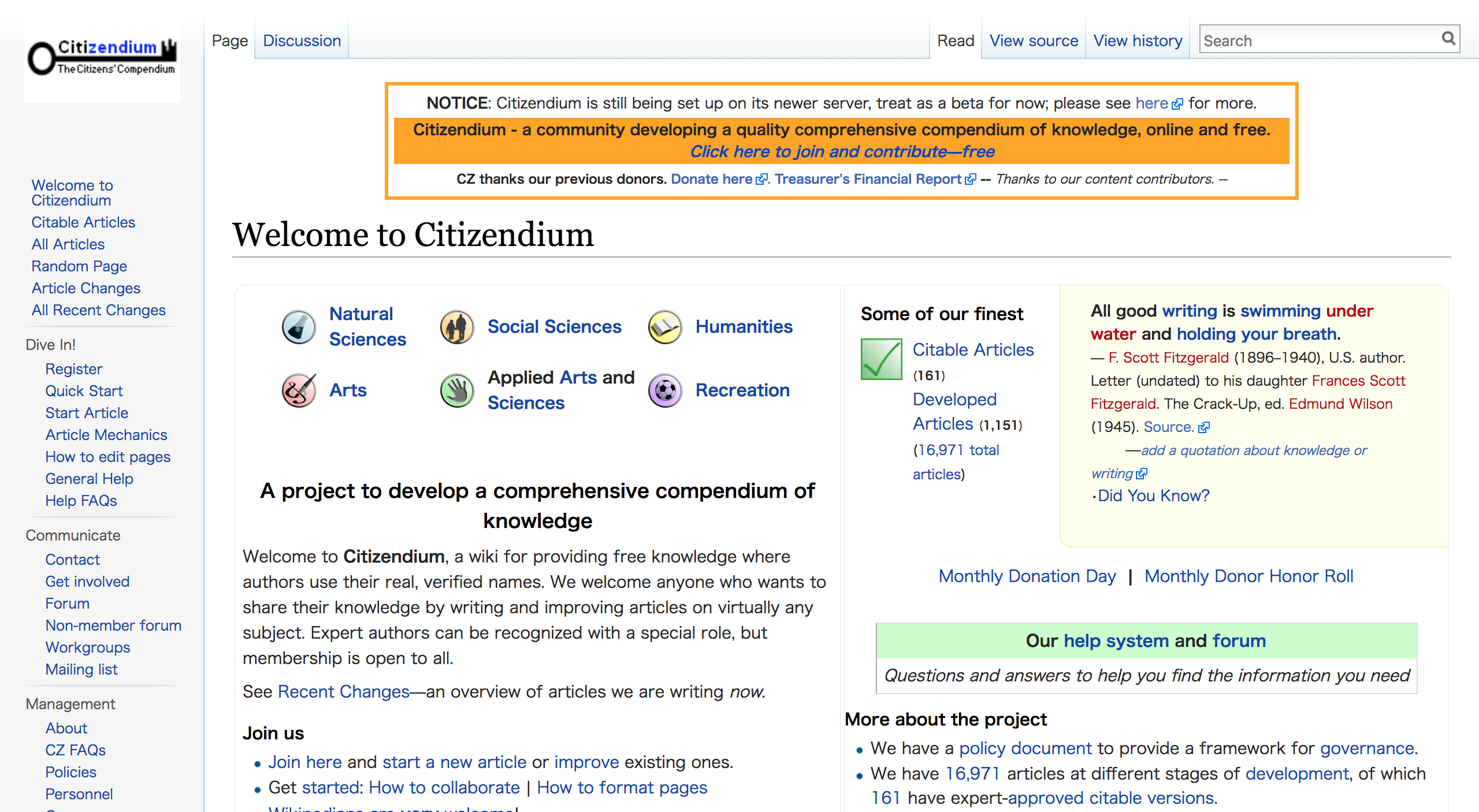Screen dimensions: 1479x812
Task: Open the Treasurer's Financial Report link
Action: [868, 179]
